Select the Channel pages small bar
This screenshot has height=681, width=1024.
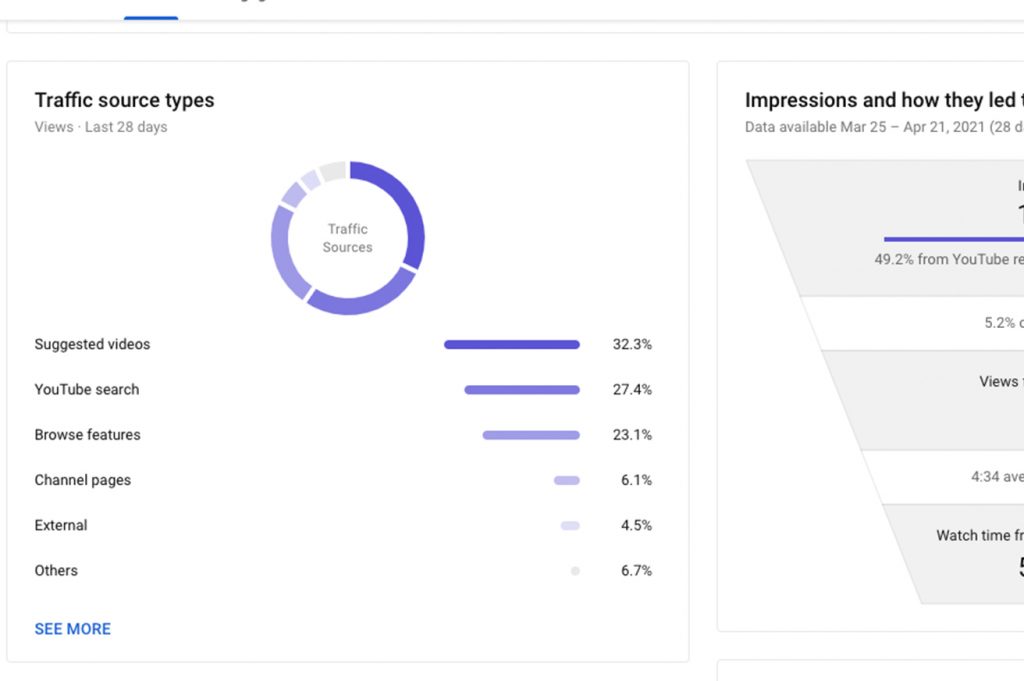coord(566,481)
